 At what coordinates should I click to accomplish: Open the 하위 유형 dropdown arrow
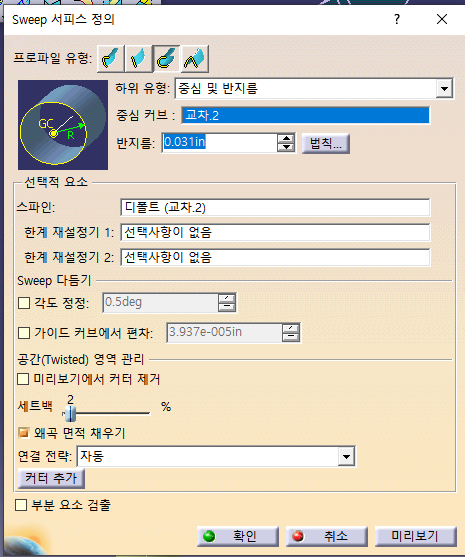444,88
